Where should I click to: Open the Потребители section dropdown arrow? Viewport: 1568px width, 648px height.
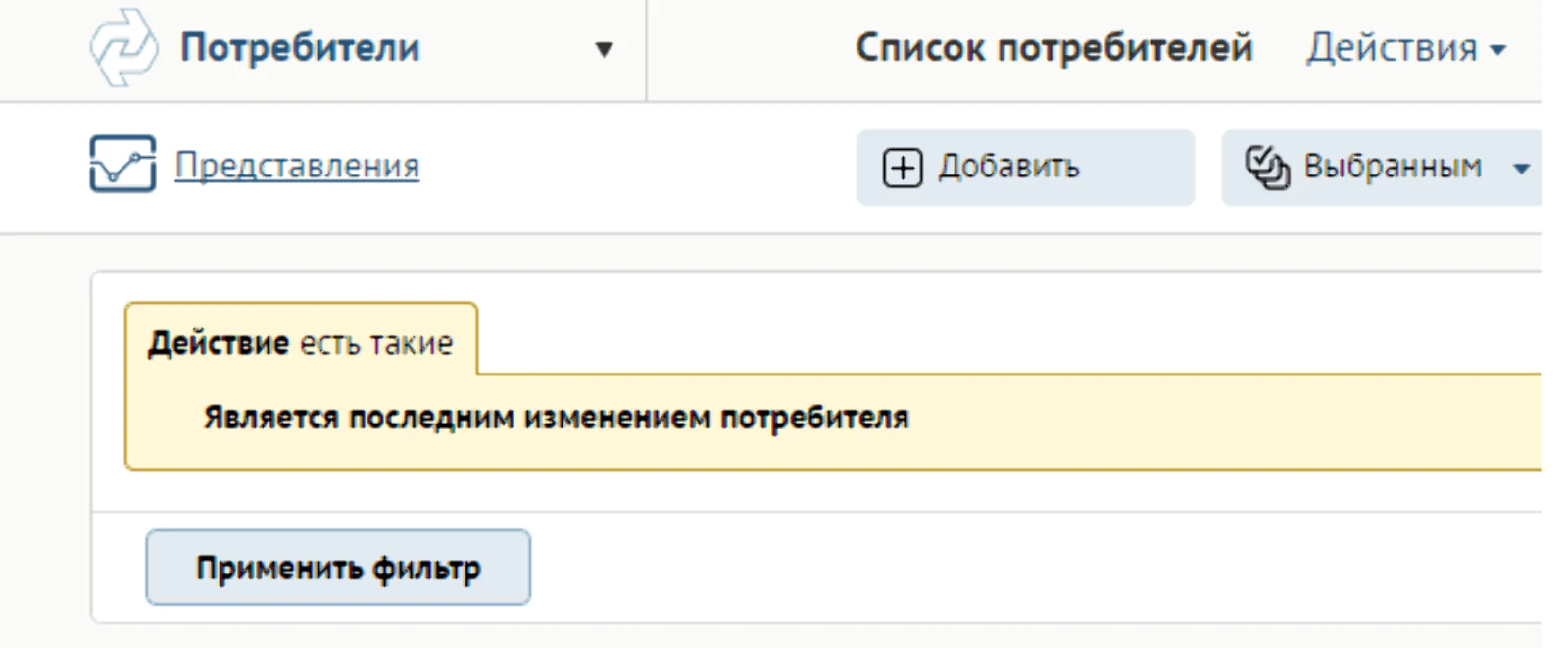[x=604, y=49]
